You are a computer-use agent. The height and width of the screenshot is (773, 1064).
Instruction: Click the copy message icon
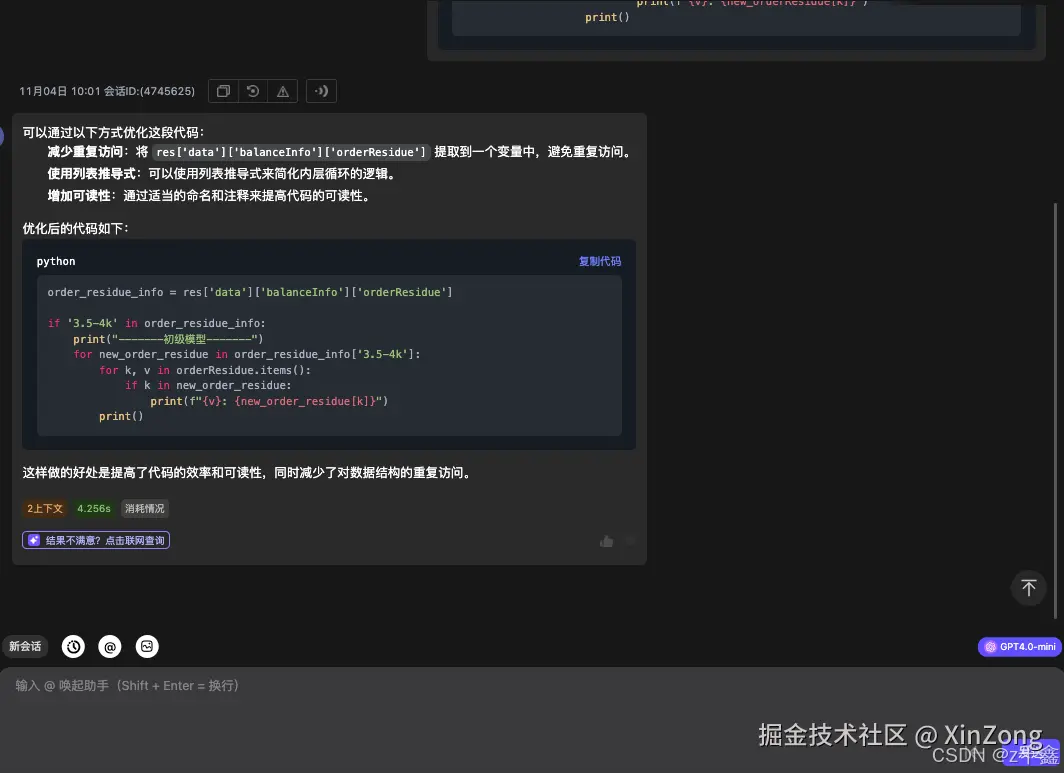pyautogui.click(x=223, y=91)
